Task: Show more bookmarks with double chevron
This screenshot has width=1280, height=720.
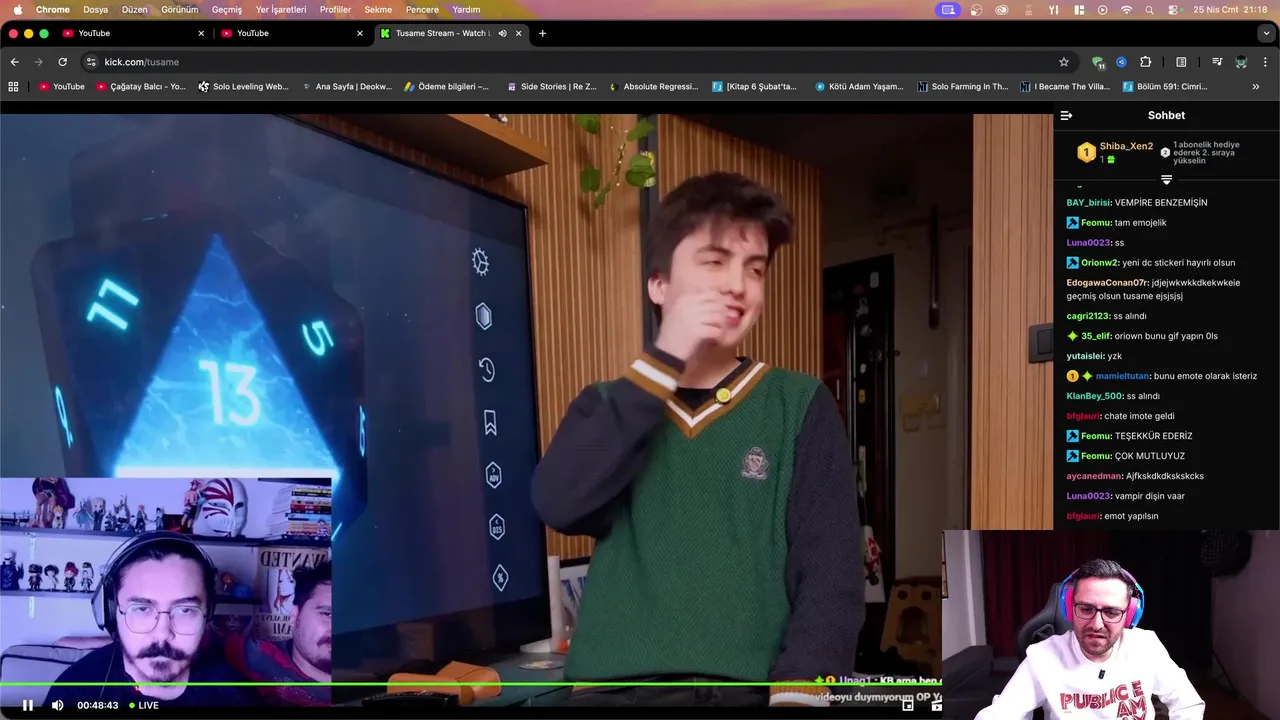Action: pyautogui.click(x=1256, y=87)
